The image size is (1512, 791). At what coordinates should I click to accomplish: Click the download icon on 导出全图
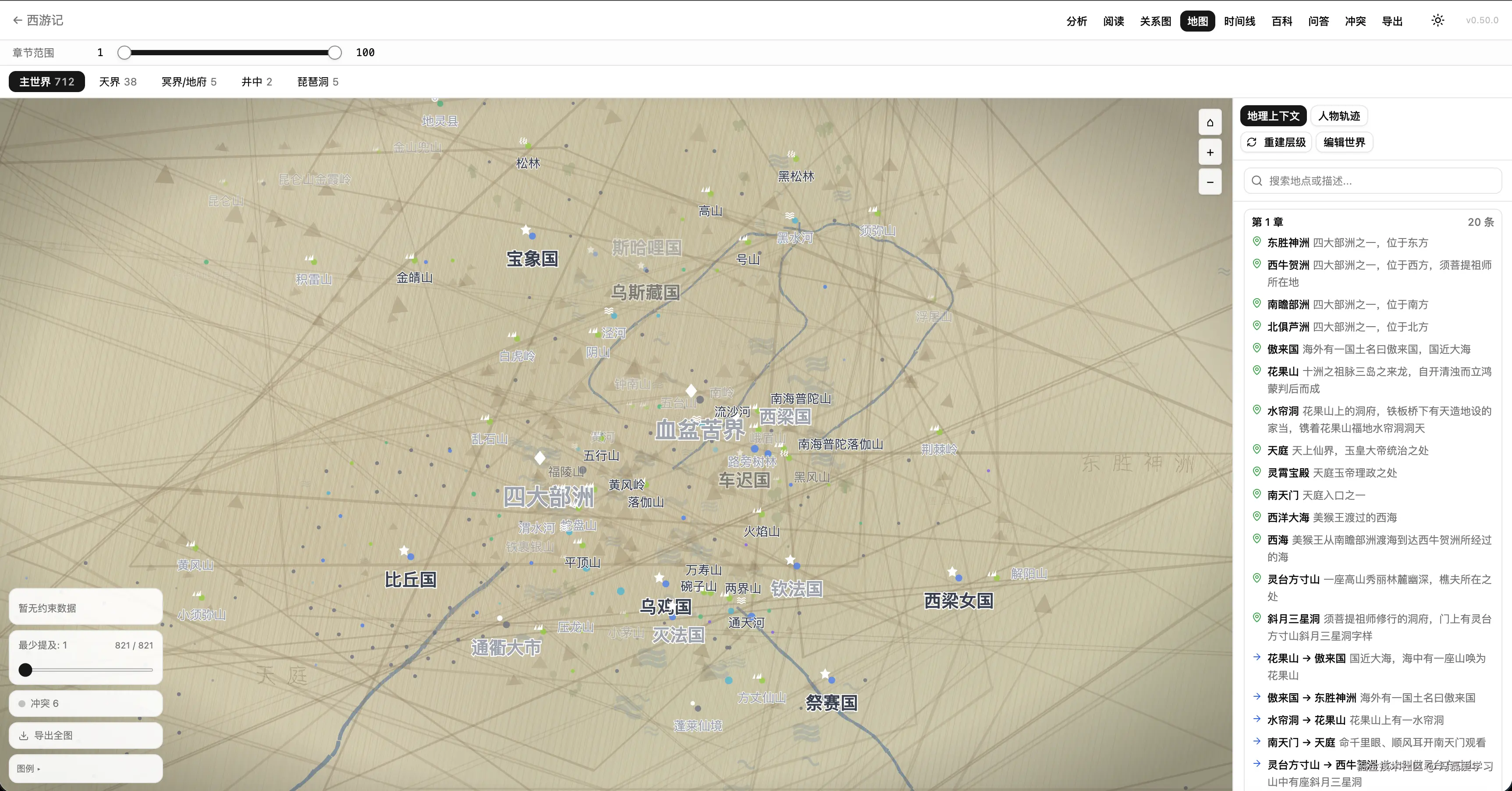pyautogui.click(x=24, y=735)
